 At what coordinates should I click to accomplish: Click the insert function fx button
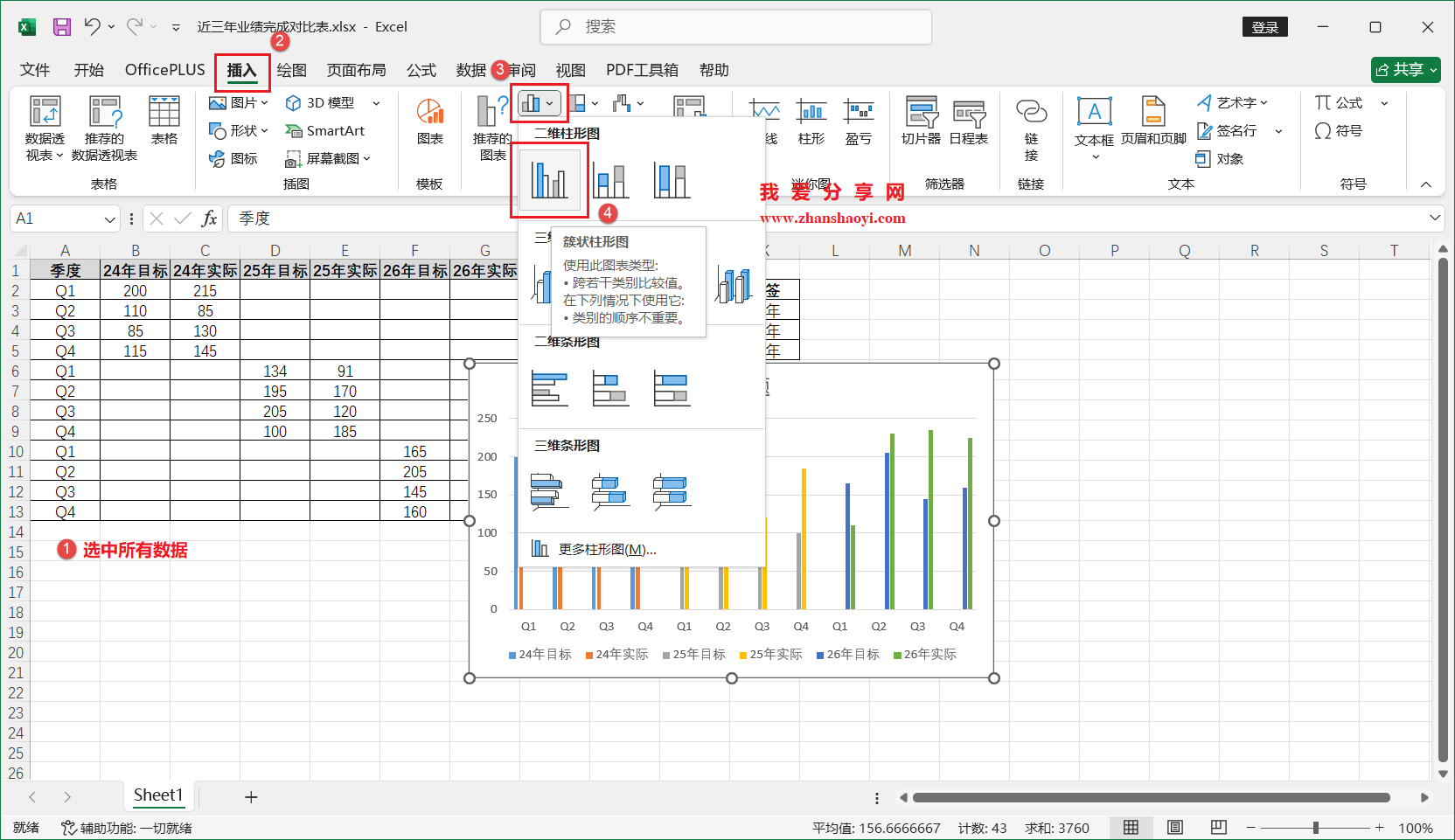209,219
